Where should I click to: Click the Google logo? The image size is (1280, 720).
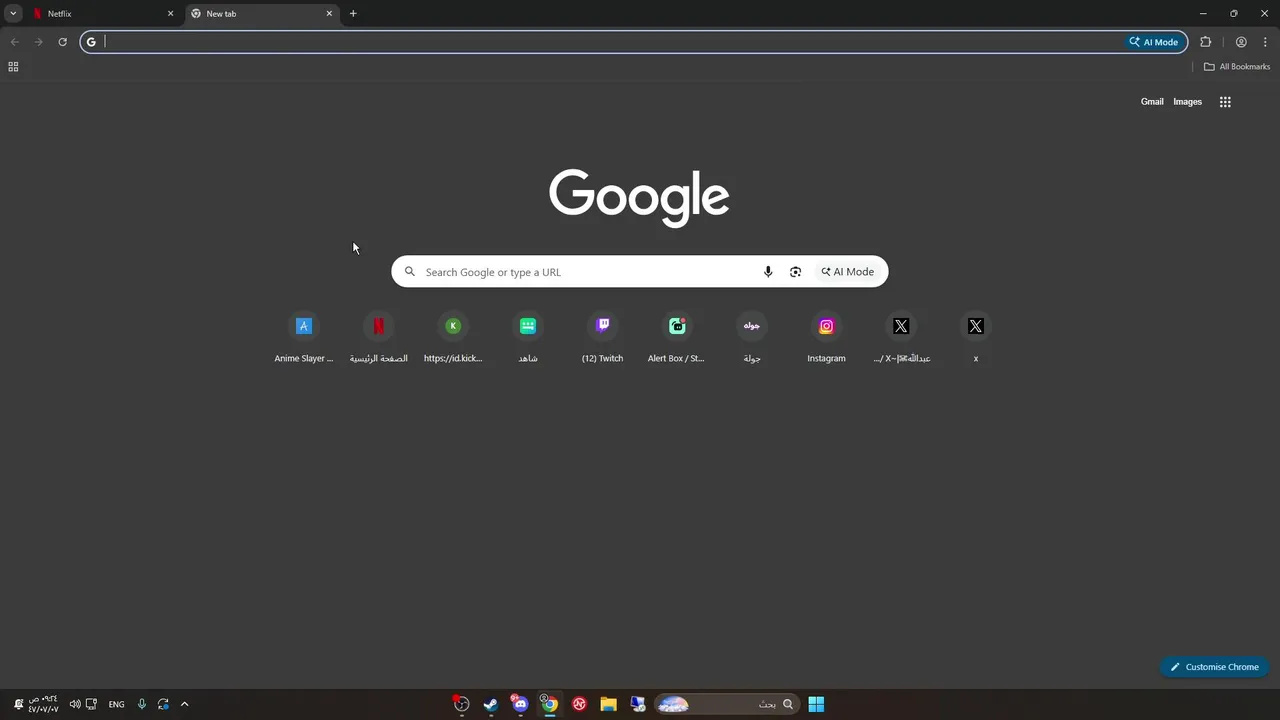click(639, 198)
